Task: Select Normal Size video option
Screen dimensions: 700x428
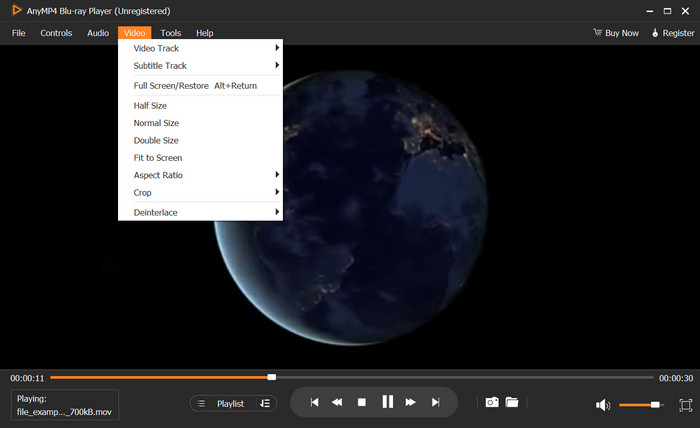Action: (x=200, y=123)
